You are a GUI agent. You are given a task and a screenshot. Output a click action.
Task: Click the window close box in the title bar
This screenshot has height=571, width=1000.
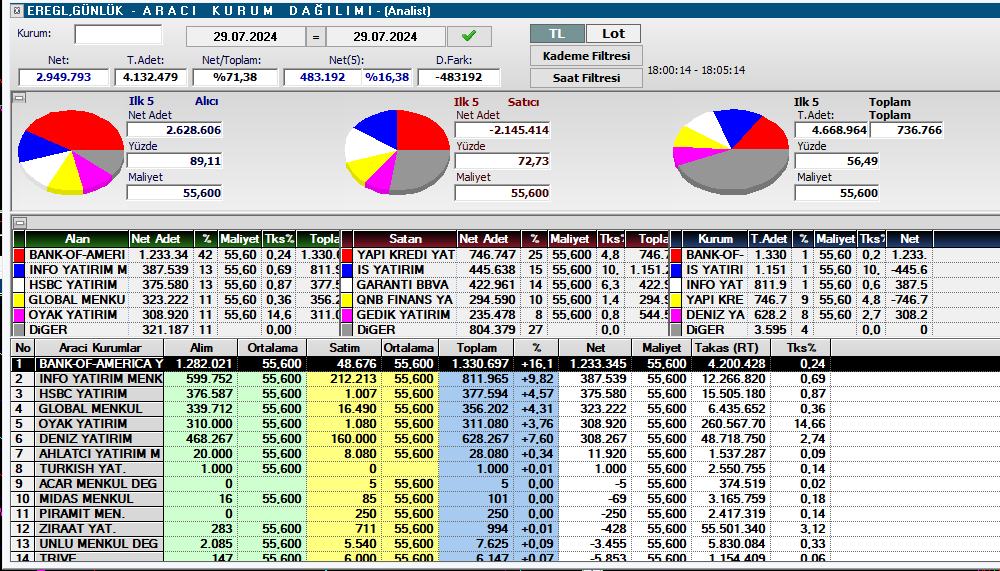pos(17,11)
